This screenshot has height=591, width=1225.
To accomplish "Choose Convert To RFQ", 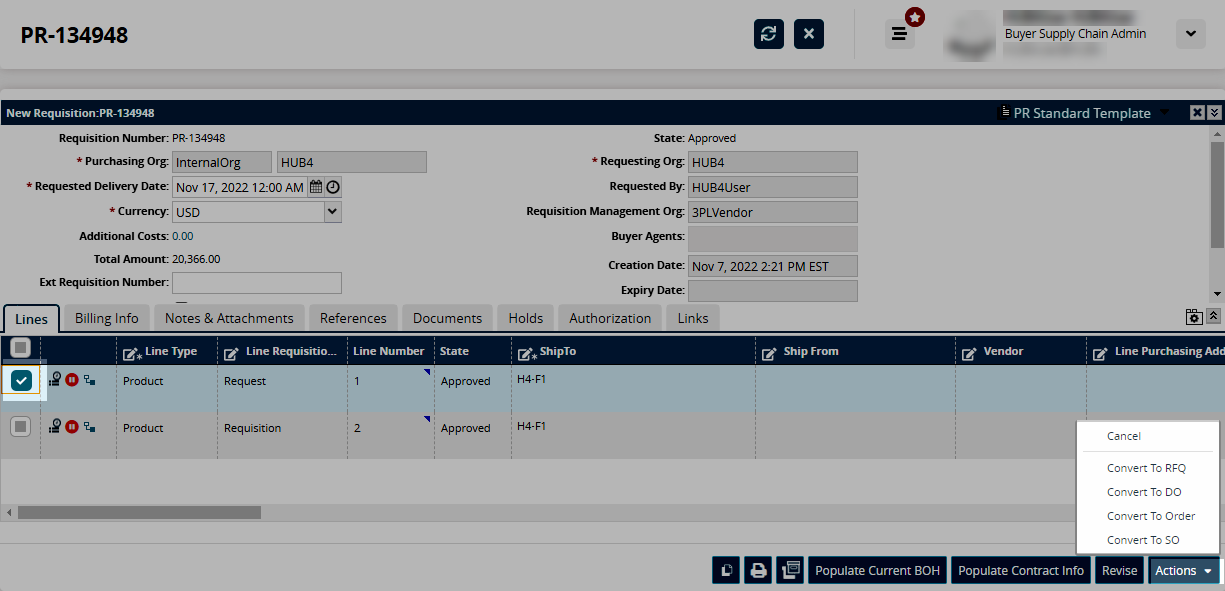I will 1148,468.
